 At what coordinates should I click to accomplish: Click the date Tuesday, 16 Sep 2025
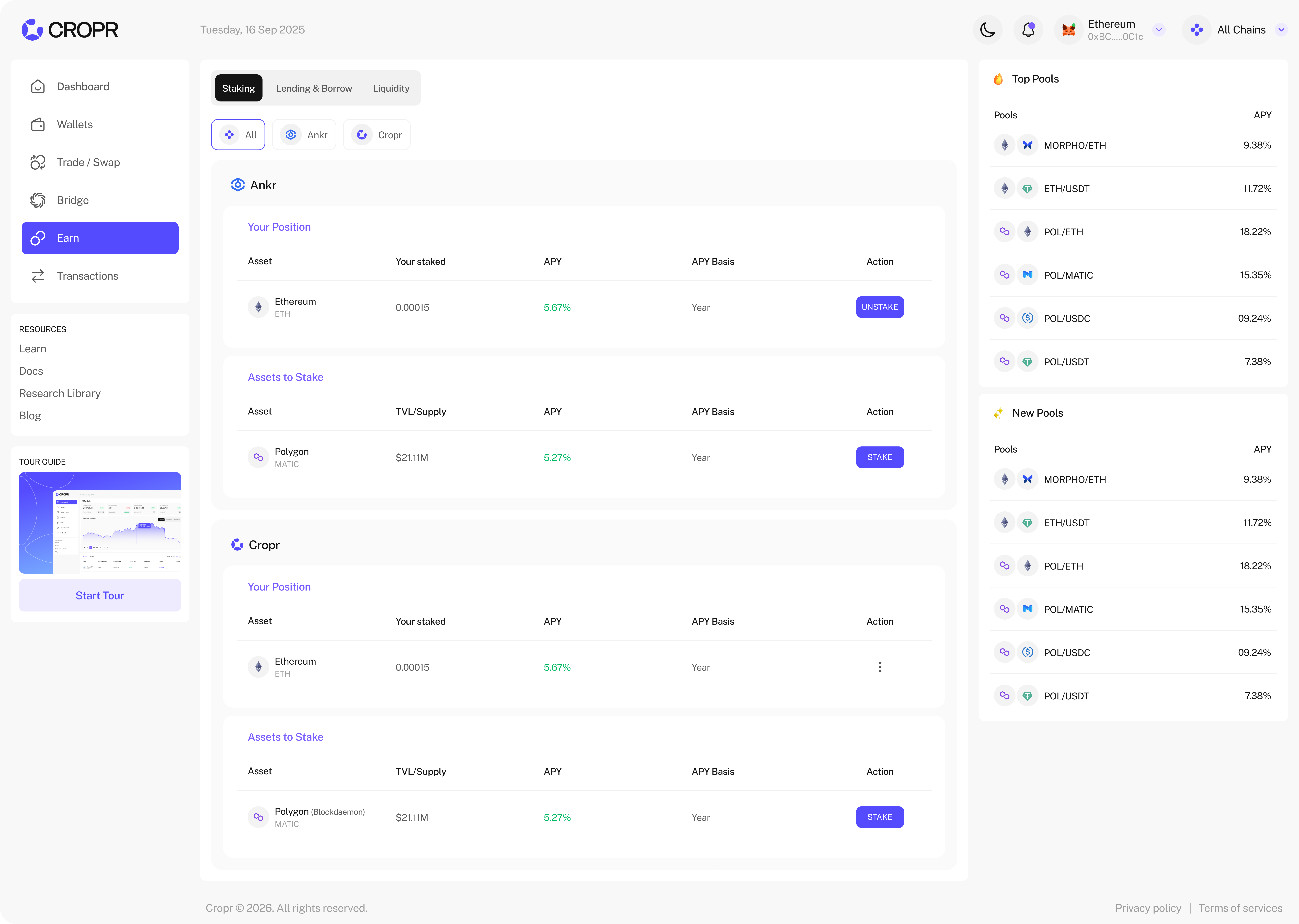[x=253, y=30]
